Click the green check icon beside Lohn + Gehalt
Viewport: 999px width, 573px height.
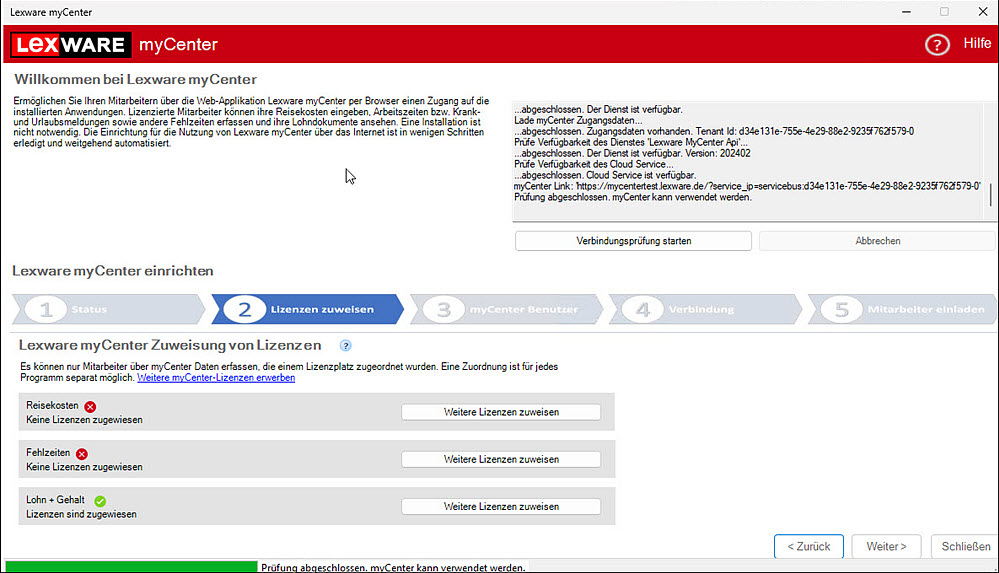pyautogui.click(x=100, y=501)
